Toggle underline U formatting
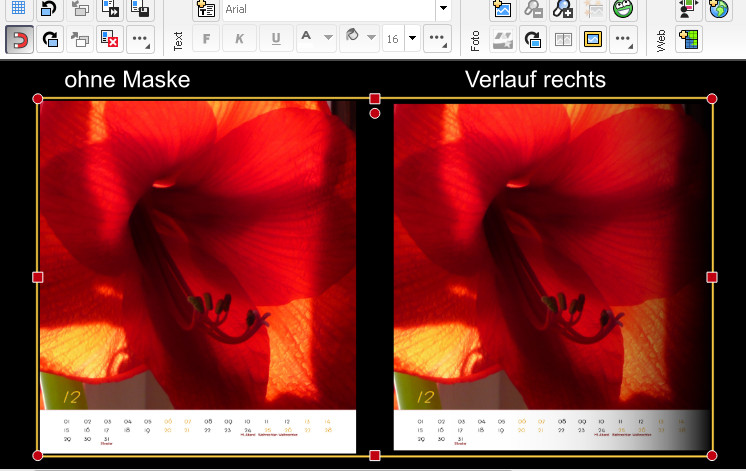 [x=276, y=39]
